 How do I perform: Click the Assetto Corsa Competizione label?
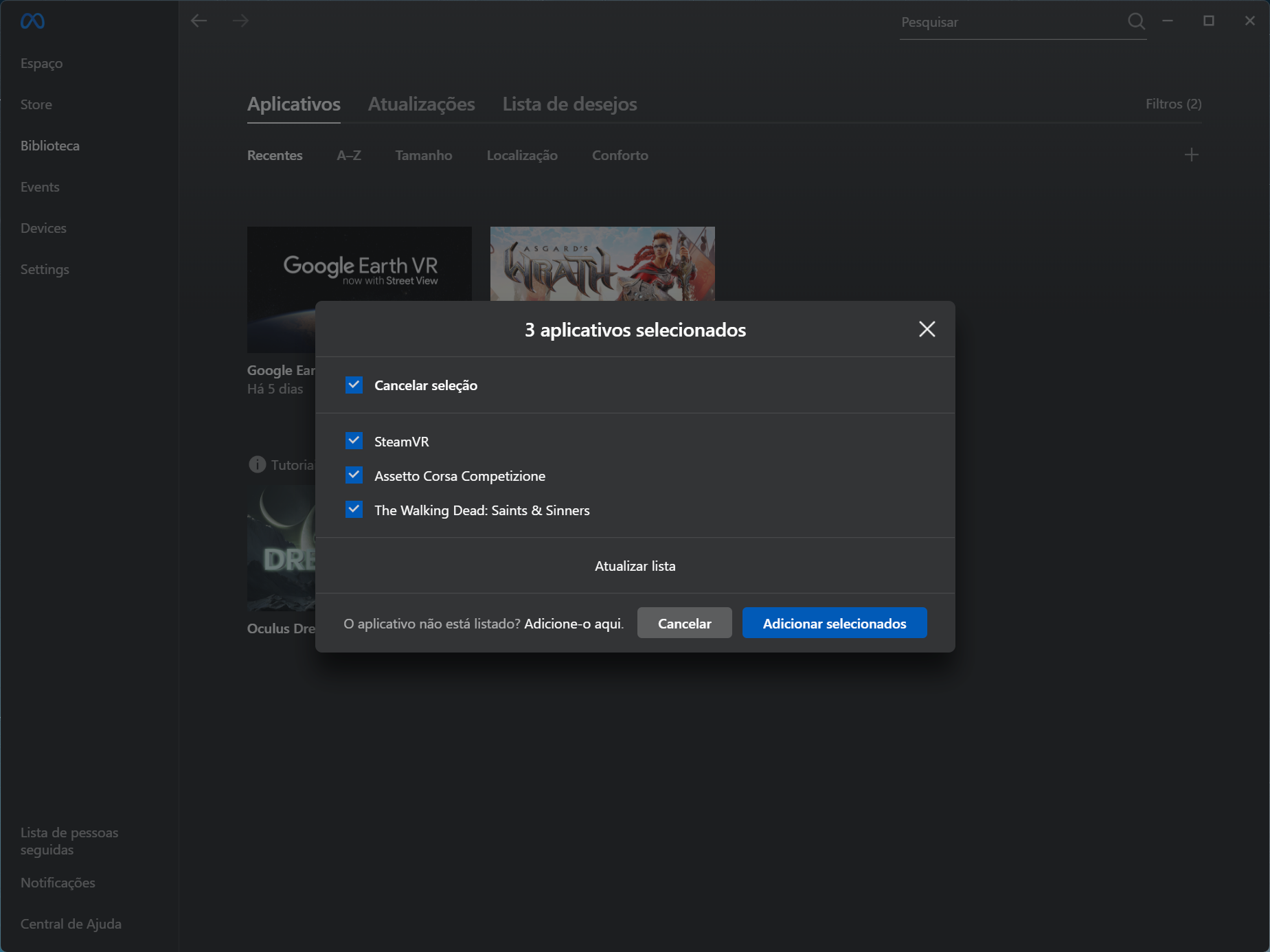click(x=460, y=476)
